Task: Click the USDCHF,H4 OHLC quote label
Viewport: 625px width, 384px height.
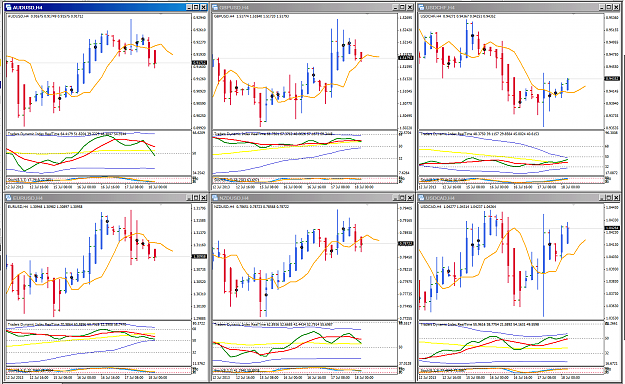Action: (458, 17)
